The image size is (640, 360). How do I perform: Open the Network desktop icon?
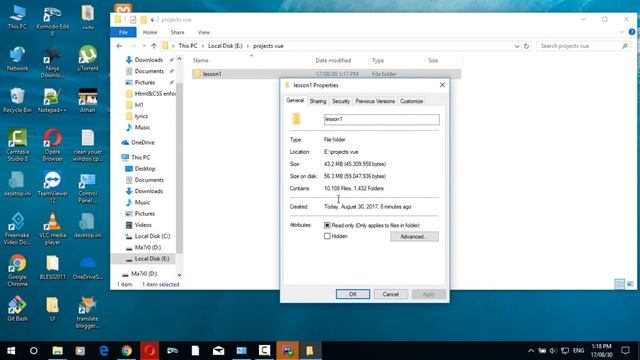coord(17,58)
